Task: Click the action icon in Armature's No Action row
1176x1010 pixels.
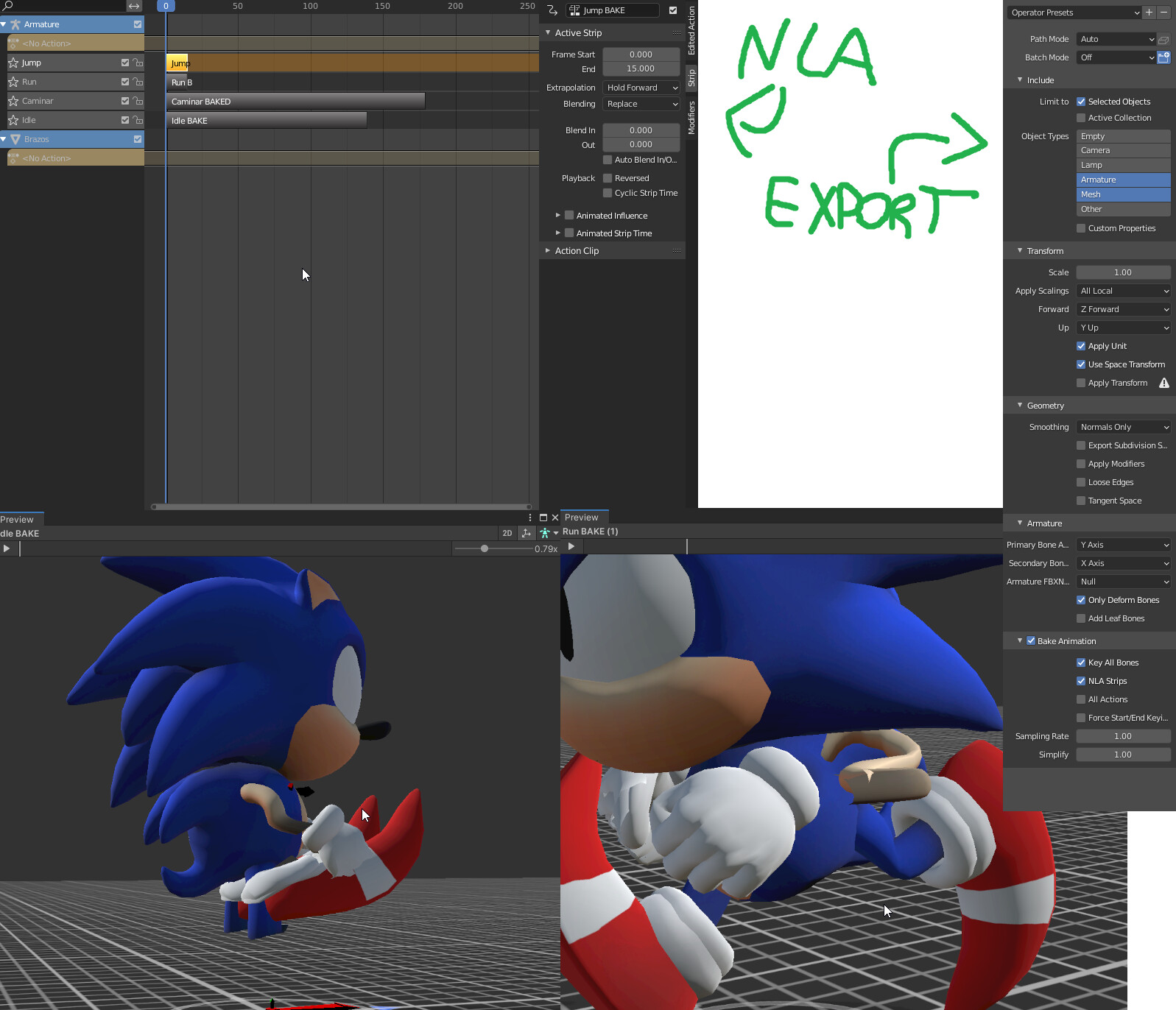Action: pyautogui.click(x=13, y=43)
